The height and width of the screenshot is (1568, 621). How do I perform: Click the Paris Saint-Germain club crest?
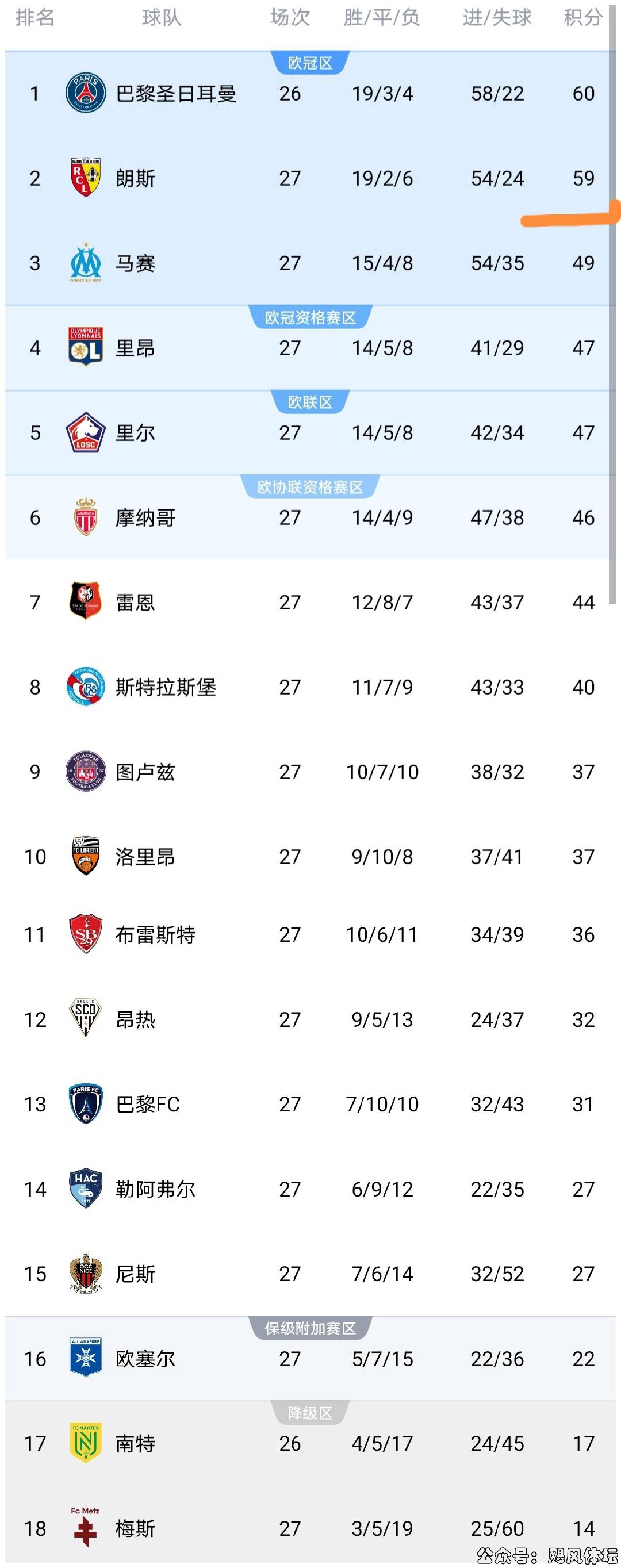click(85, 93)
